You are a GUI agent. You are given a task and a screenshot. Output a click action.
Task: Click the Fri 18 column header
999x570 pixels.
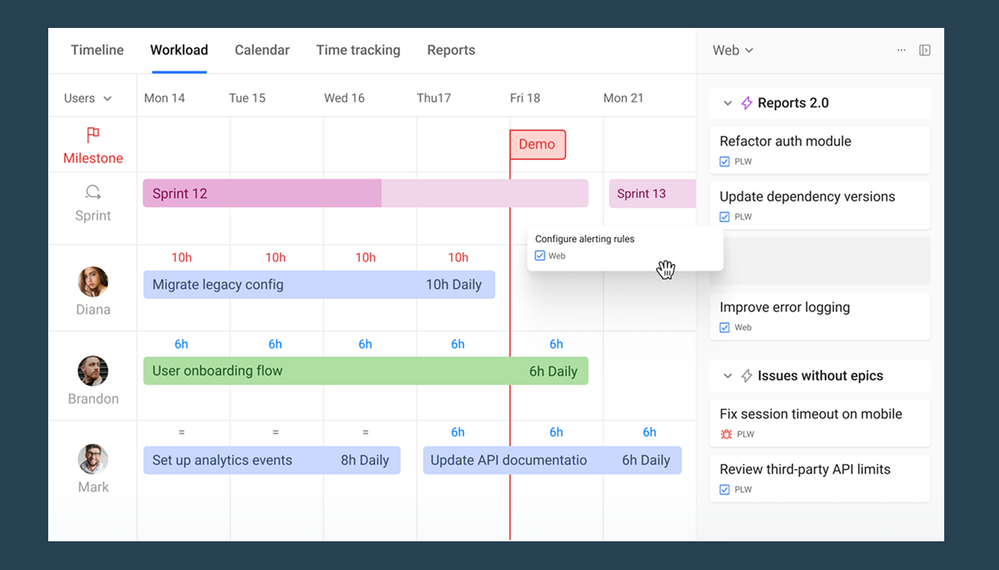pyautogui.click(x=525, y=98)
